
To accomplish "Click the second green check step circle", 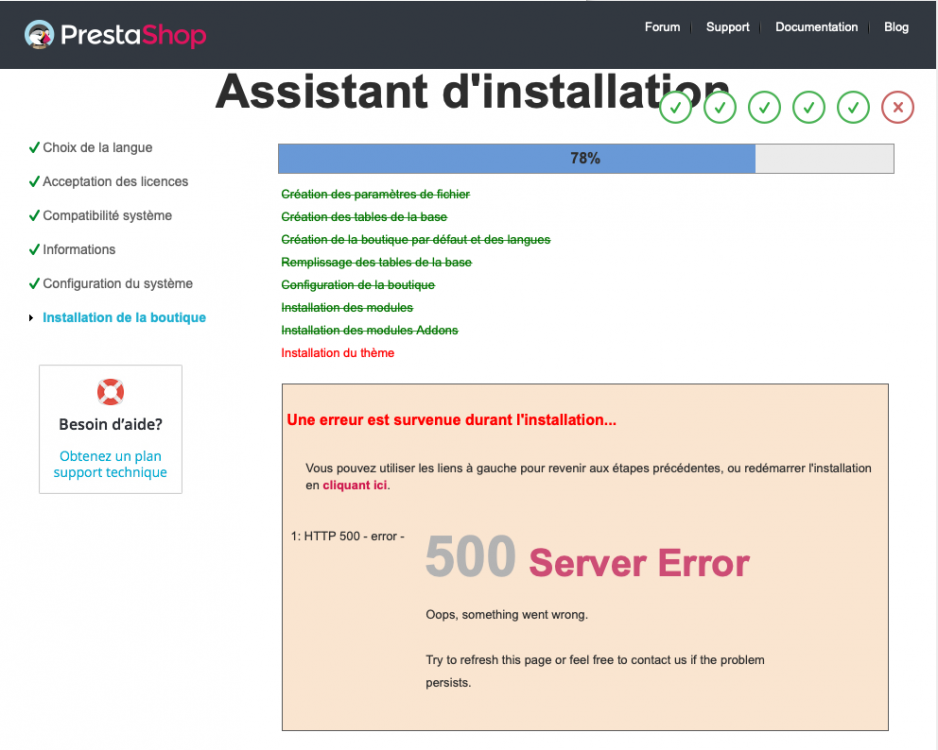I will coord(720,108).
